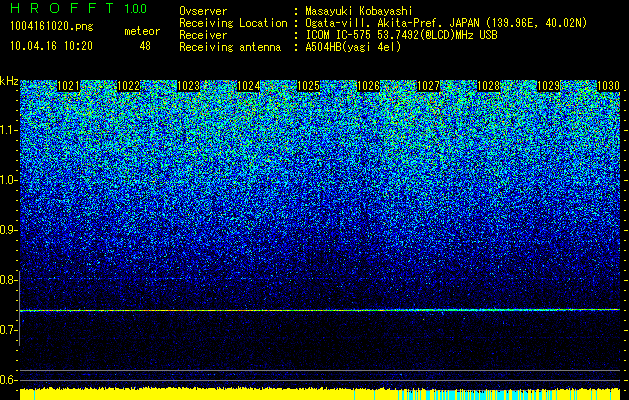Click the Ovserver field label
This screenshot has width=629, height=400.
point(203,11)
